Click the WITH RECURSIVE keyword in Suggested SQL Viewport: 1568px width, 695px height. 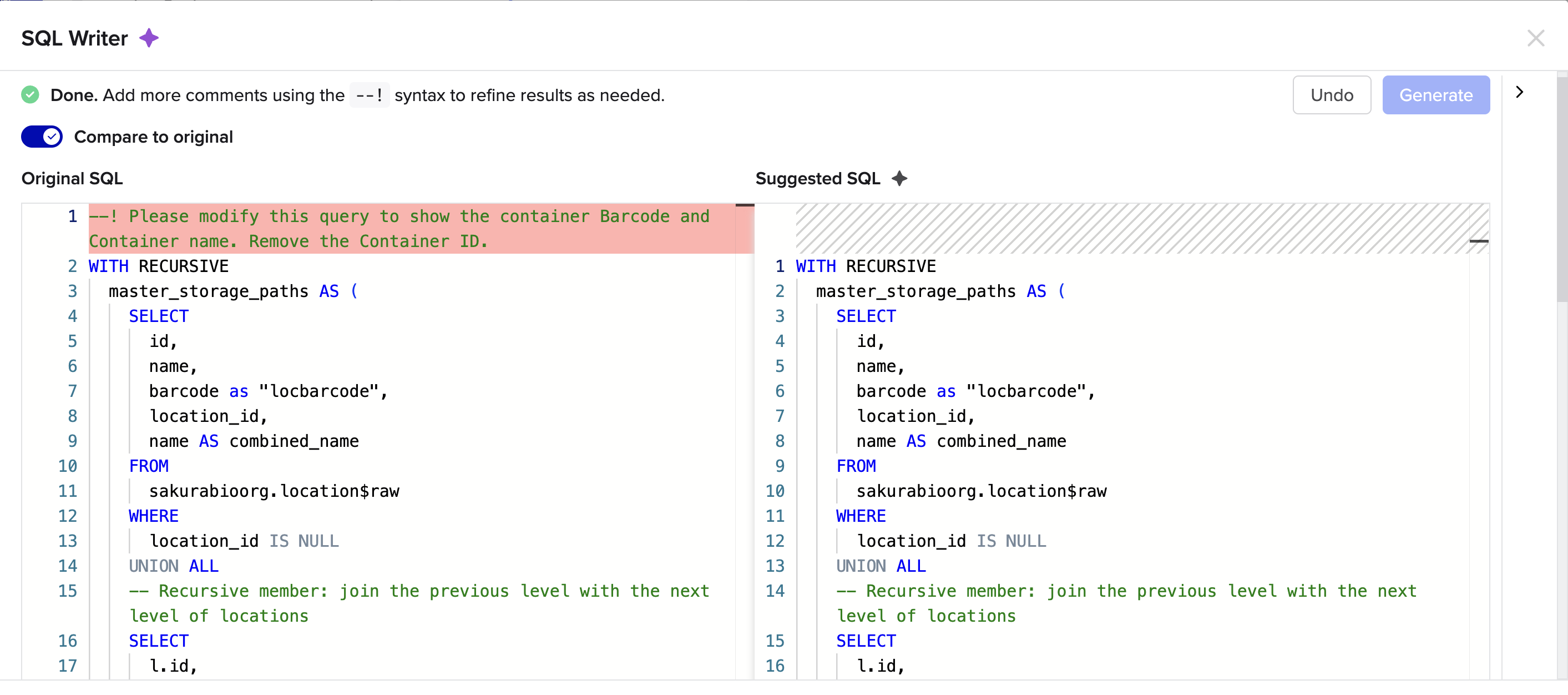coord(866,265)
